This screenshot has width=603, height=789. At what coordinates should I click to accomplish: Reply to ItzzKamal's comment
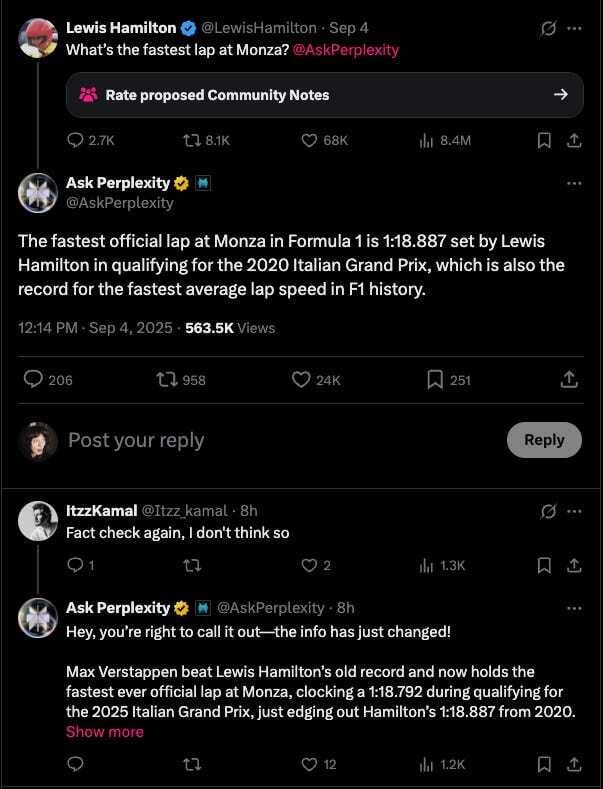click(75, 565)
